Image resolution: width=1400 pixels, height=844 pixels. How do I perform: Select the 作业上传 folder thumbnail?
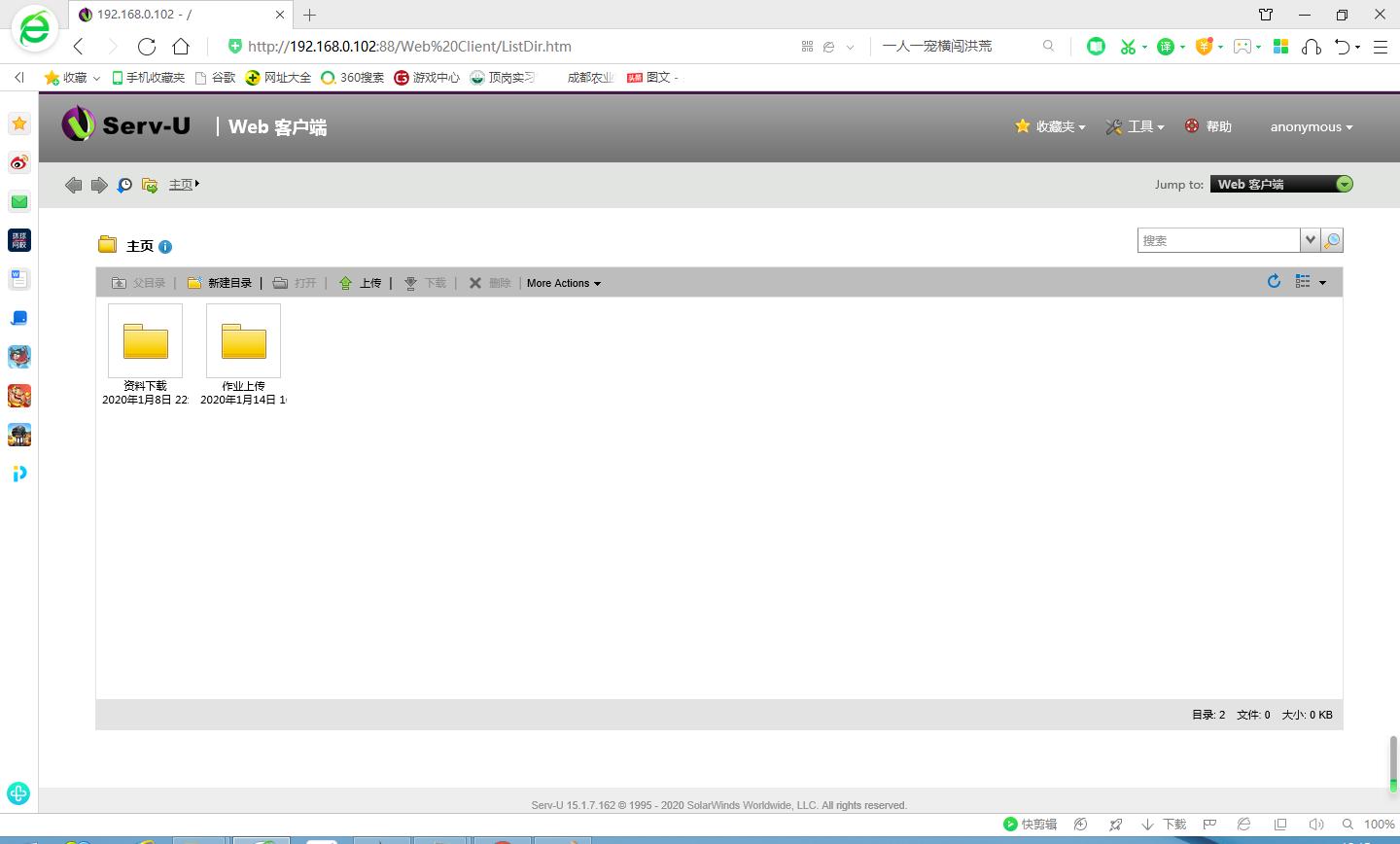click(243, 340)
